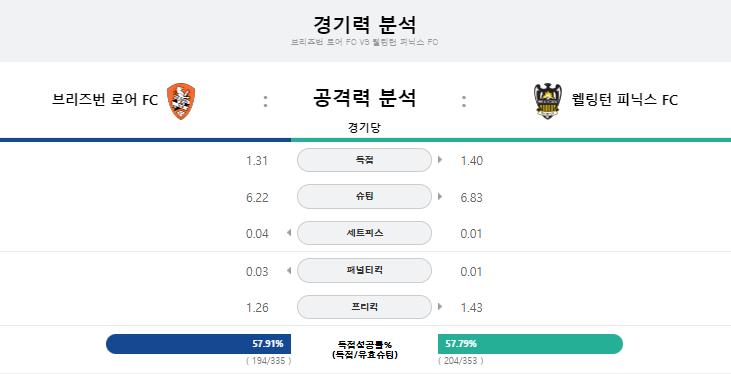Select the 페널티킥 stat button
This screenshot has width=731, height=374.
(364, 270)
